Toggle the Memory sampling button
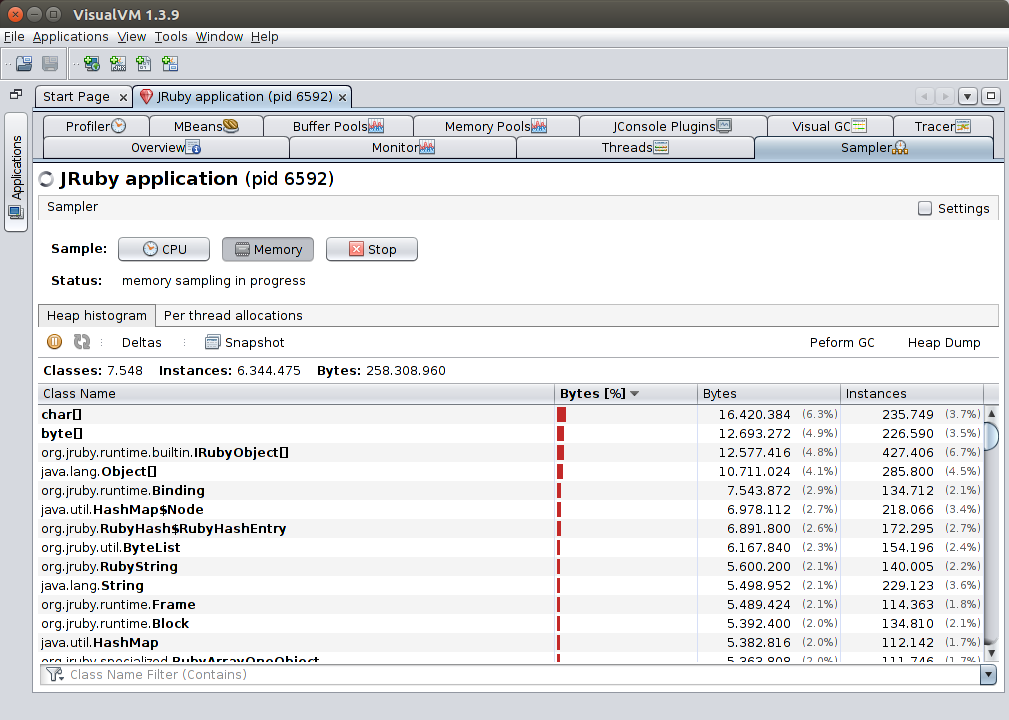The height and width of the screenshot is (720, 1009). tap(268, 250)
